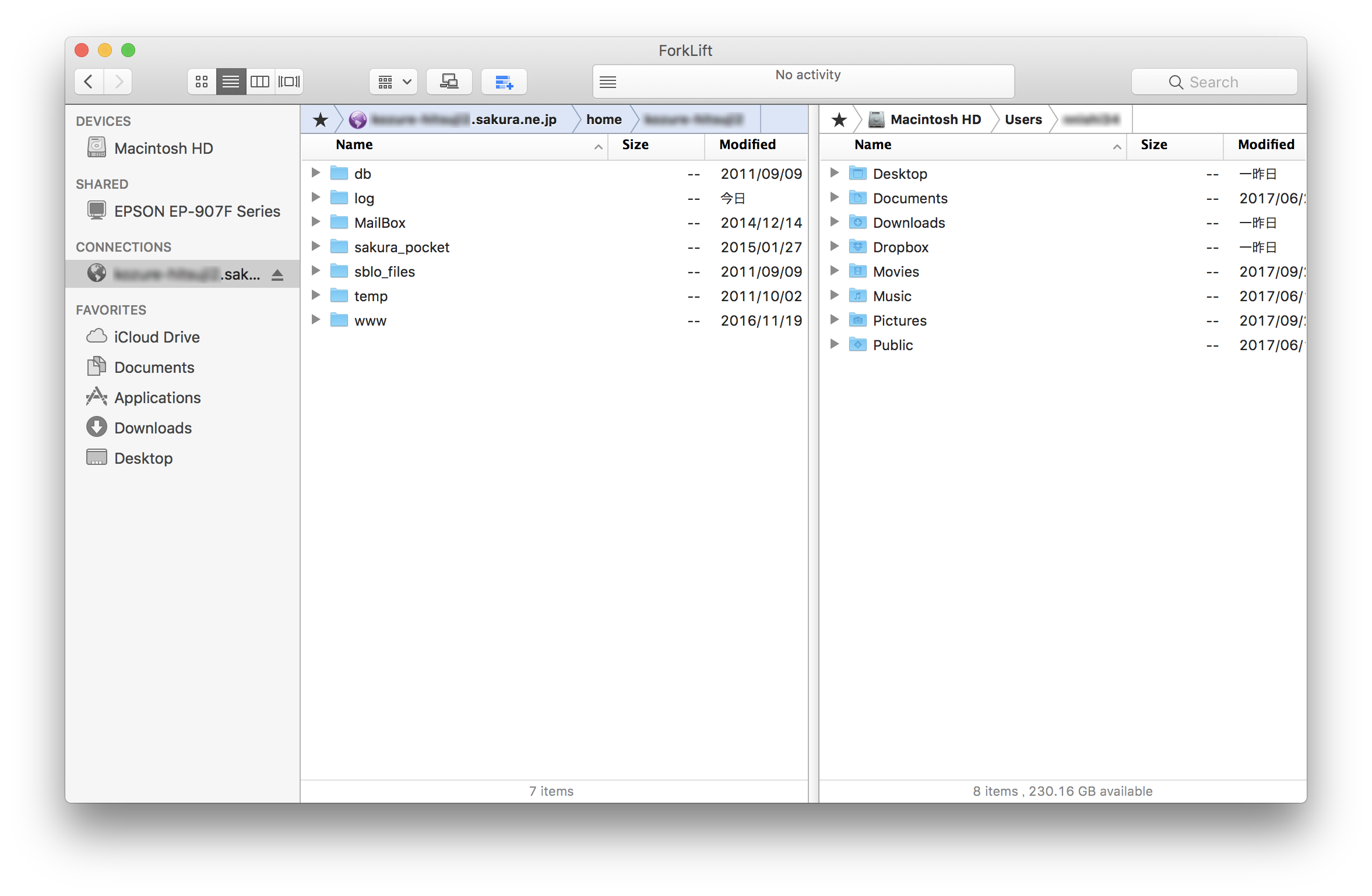Image resolution: width=1372 pixels, height=896 pixels.
Task: Click the sakura.ne.jp breadcrumb
Action: pos(453,119)
